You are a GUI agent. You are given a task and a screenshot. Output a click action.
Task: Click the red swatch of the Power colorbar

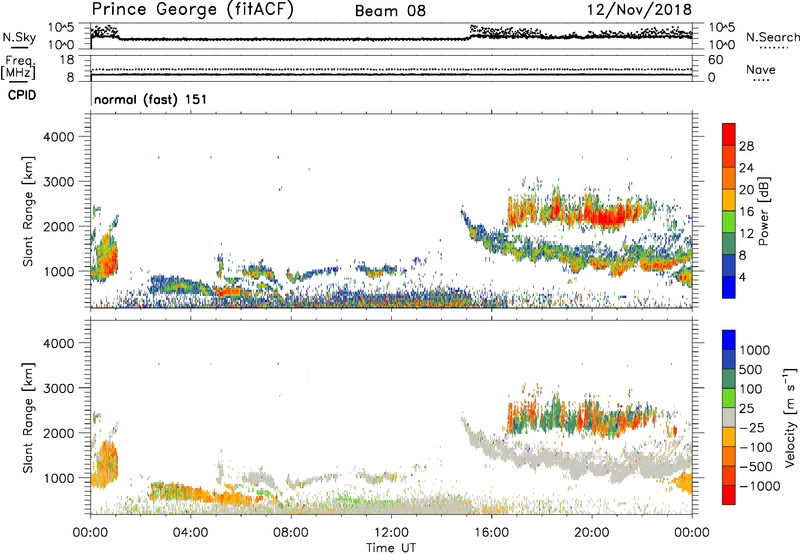pyautogui.click(x=729, y=134)
